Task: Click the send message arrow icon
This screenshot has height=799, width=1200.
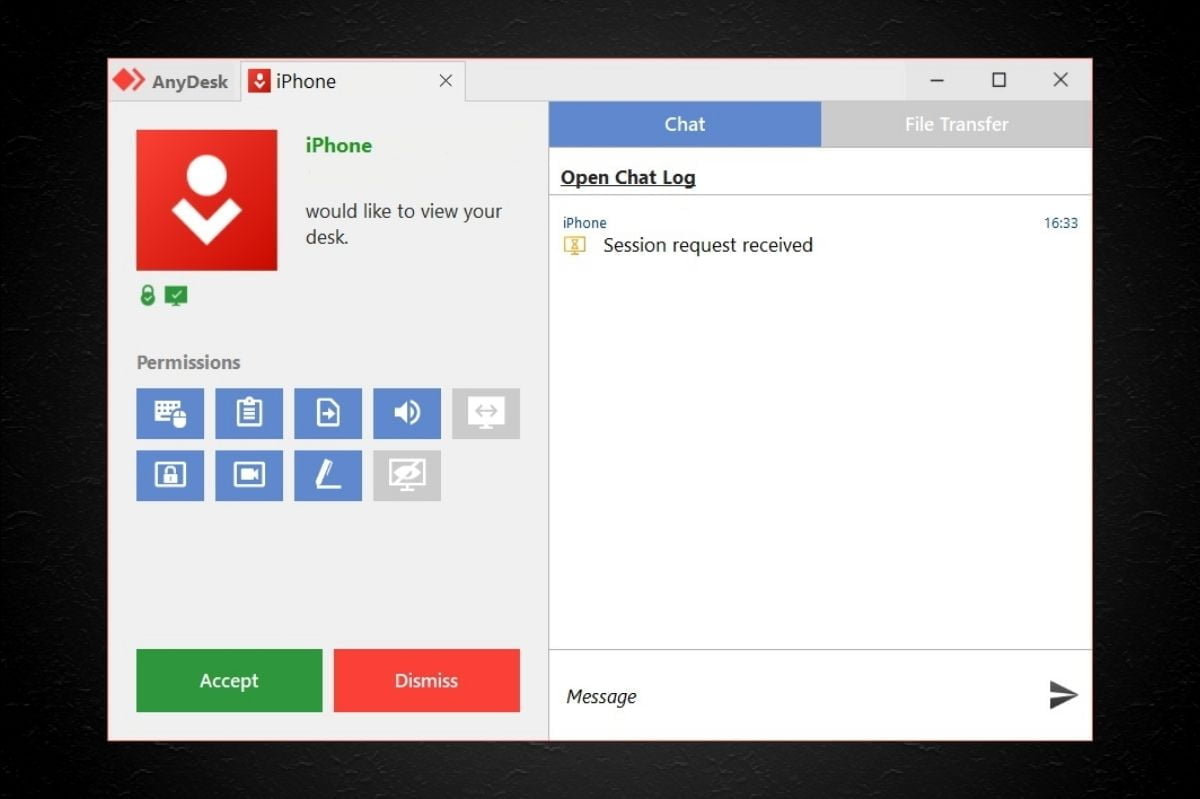Action: click(1063, 695)
